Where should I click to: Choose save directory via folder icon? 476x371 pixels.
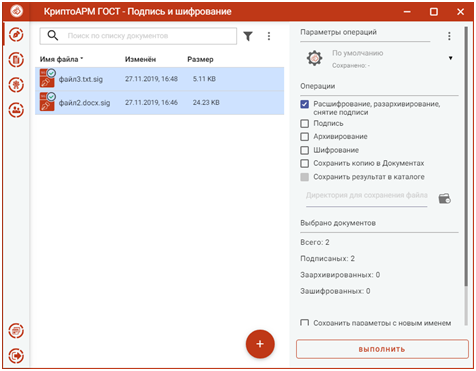(445, 198)
